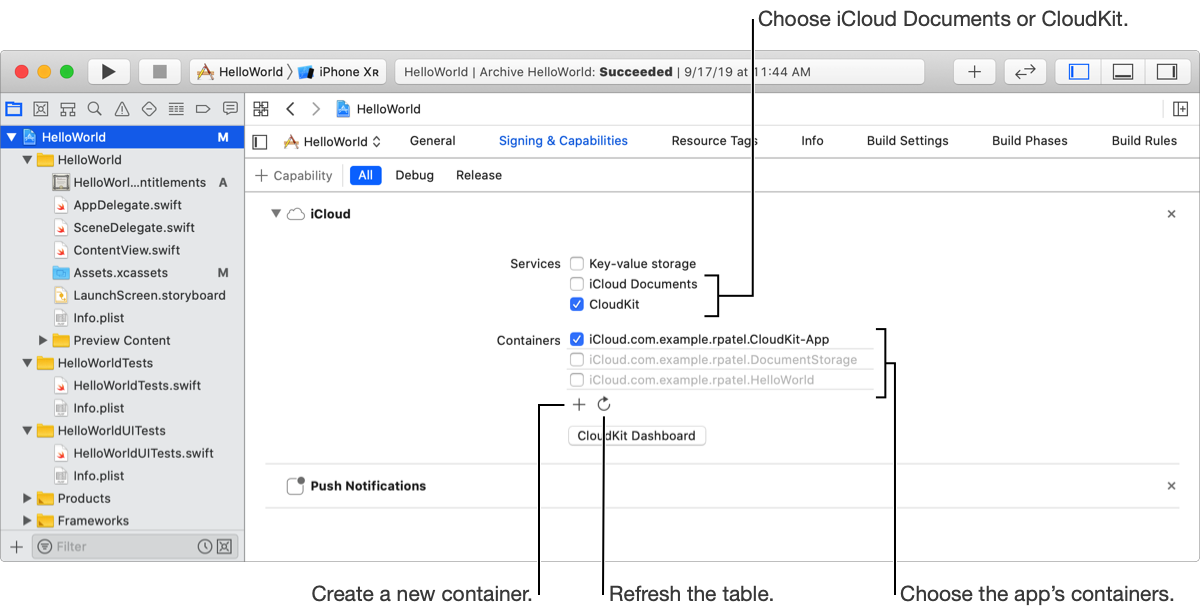The height and width of the screenshot is (612, 1200).
Task: Click the Stop button in toolbar
Action: [159, 72]
